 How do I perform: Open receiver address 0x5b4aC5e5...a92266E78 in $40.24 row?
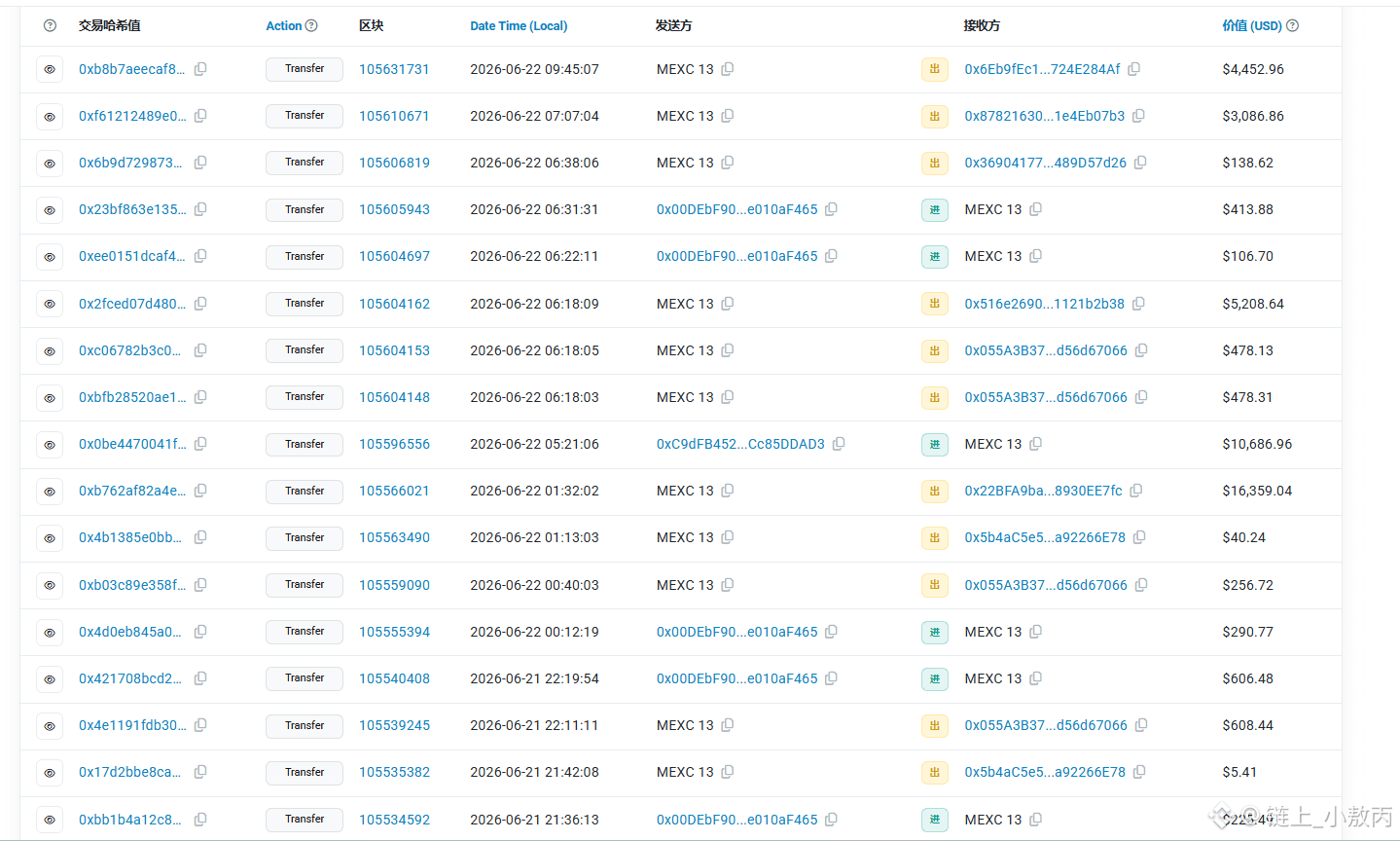click(1045, 537)
